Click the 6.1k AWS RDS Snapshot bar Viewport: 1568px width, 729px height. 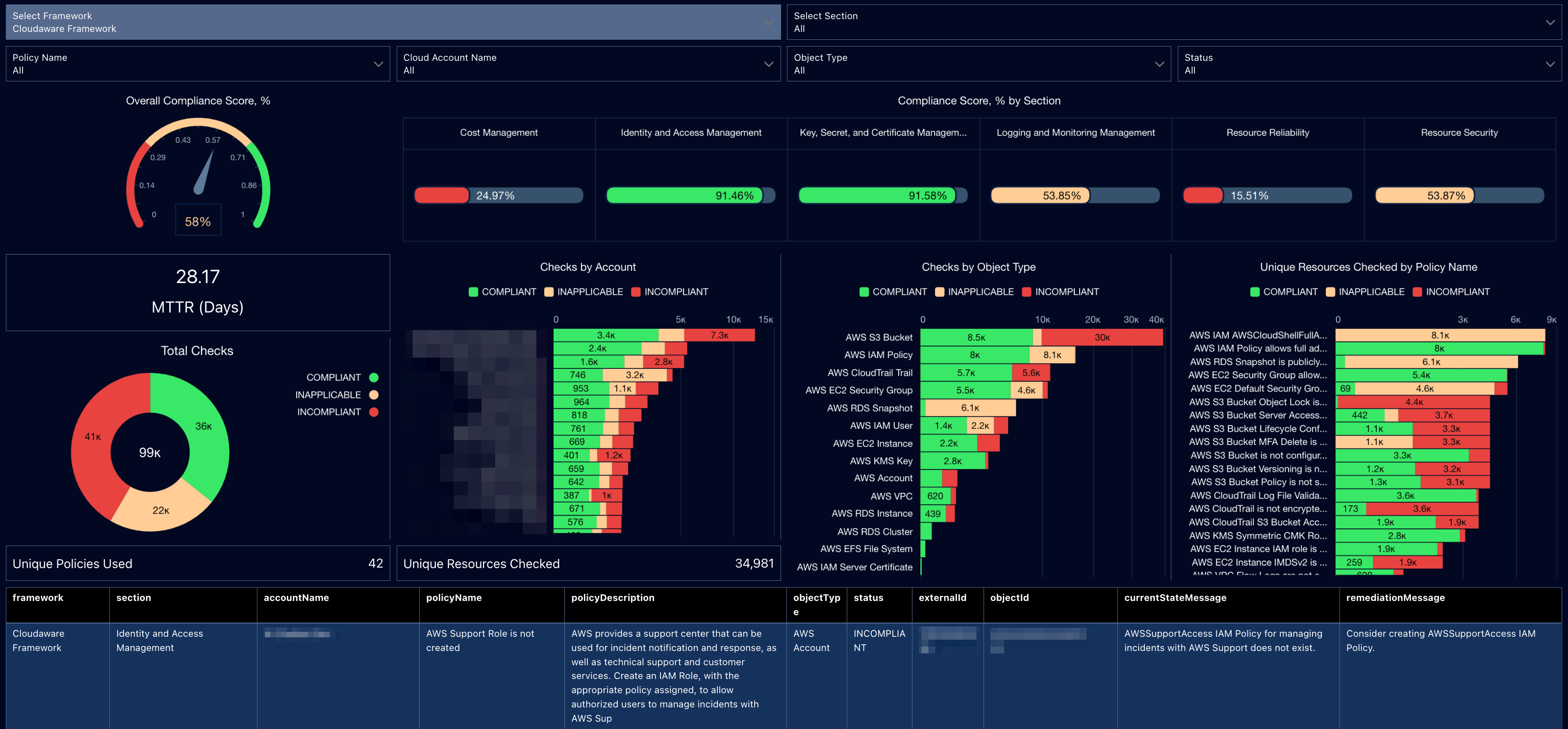[x=970, y=408]
